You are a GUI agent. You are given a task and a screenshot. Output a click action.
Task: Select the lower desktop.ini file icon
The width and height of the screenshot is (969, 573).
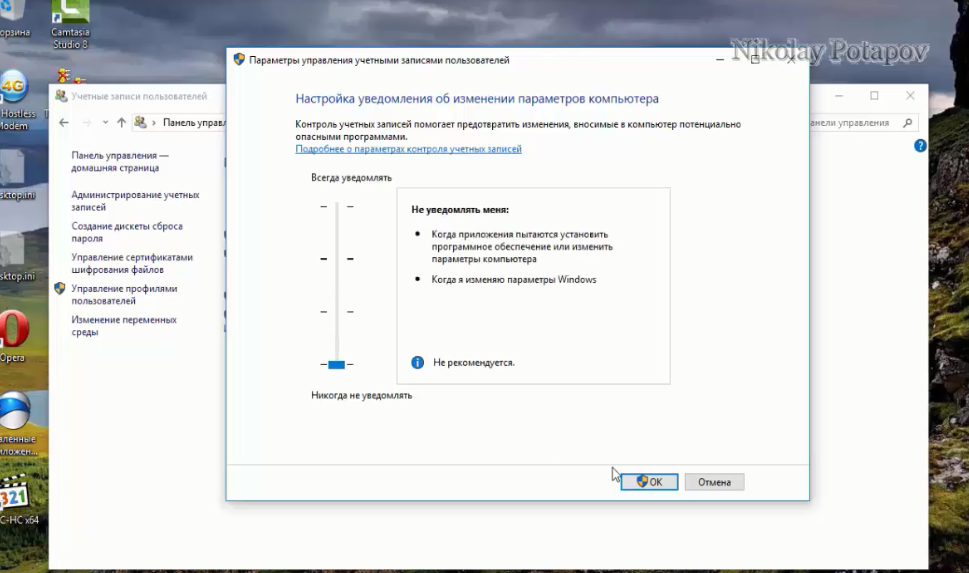(x=15, y=257)
